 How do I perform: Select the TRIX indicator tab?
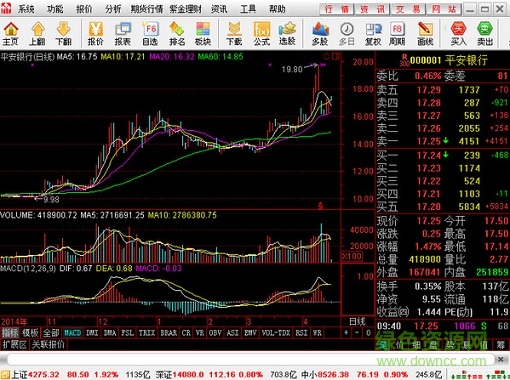click(x=147, y=333)
